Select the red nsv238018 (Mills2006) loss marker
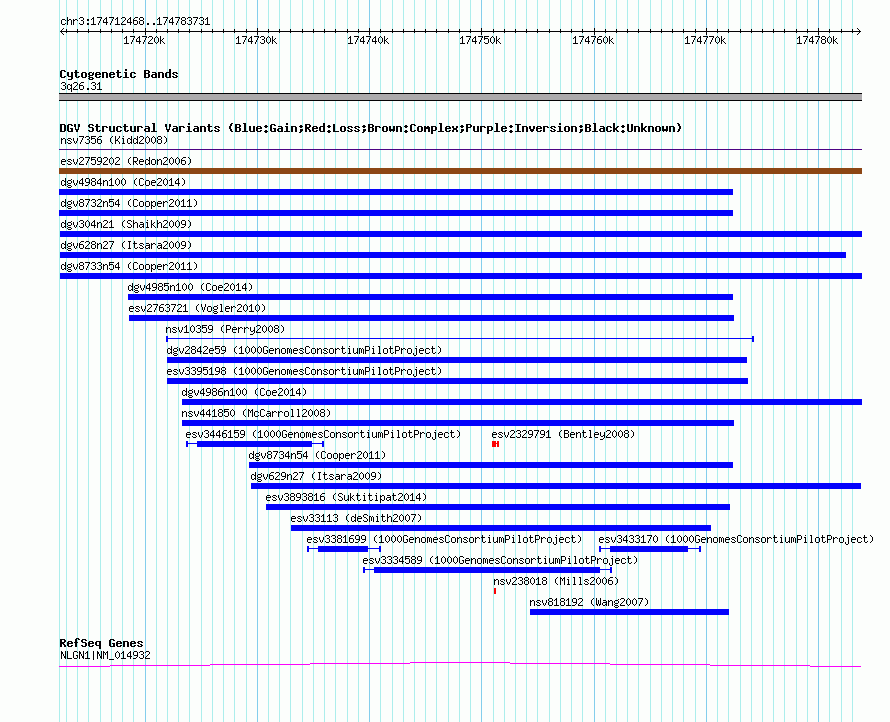The height and width of the screenshot is (722, 890). point(495,591)
